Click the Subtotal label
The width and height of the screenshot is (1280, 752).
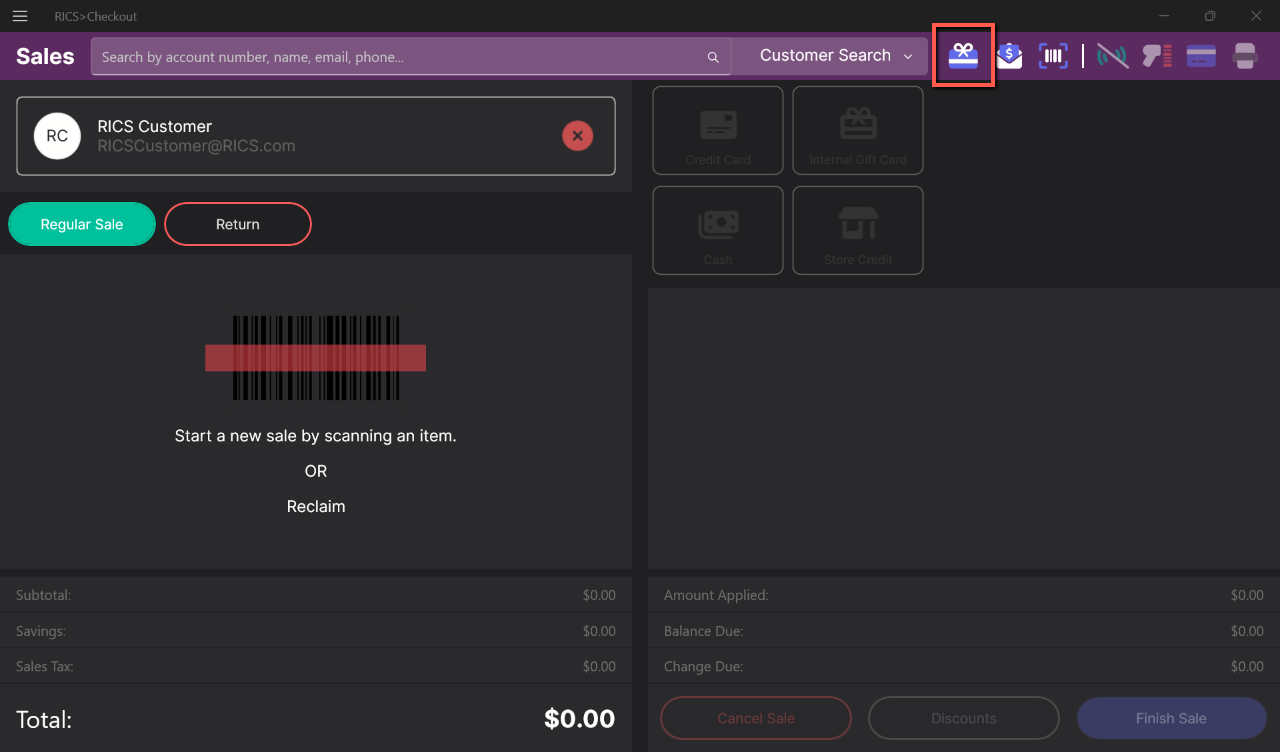(43, 595)
